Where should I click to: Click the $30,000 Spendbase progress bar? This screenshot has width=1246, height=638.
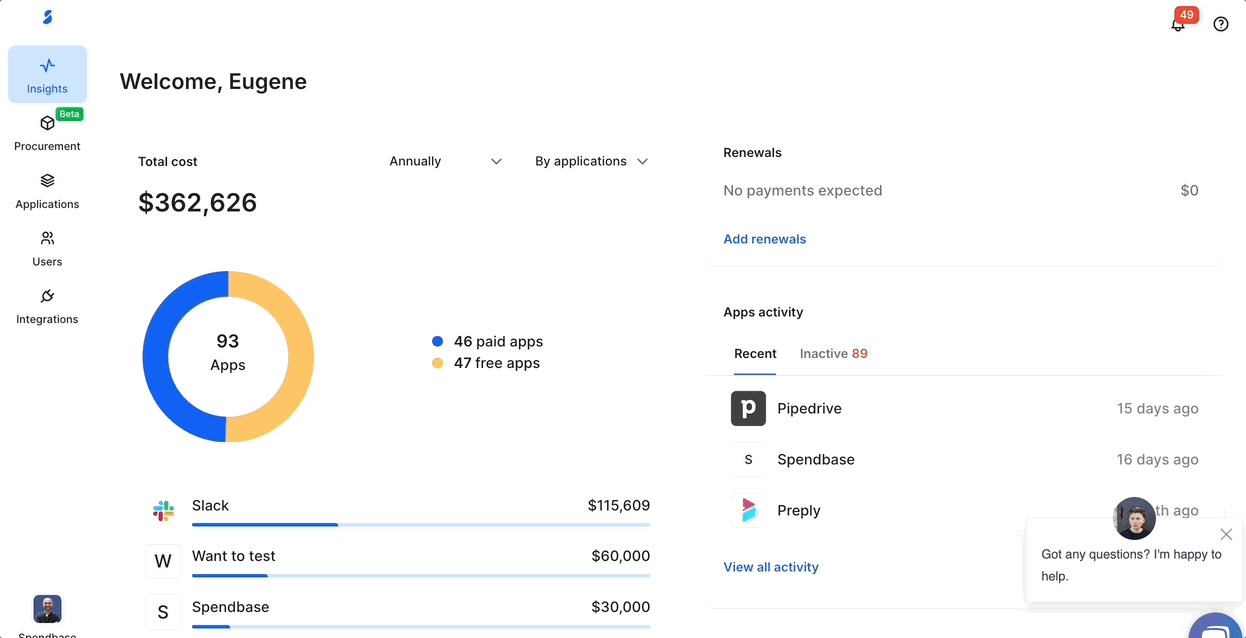(421, 626)
